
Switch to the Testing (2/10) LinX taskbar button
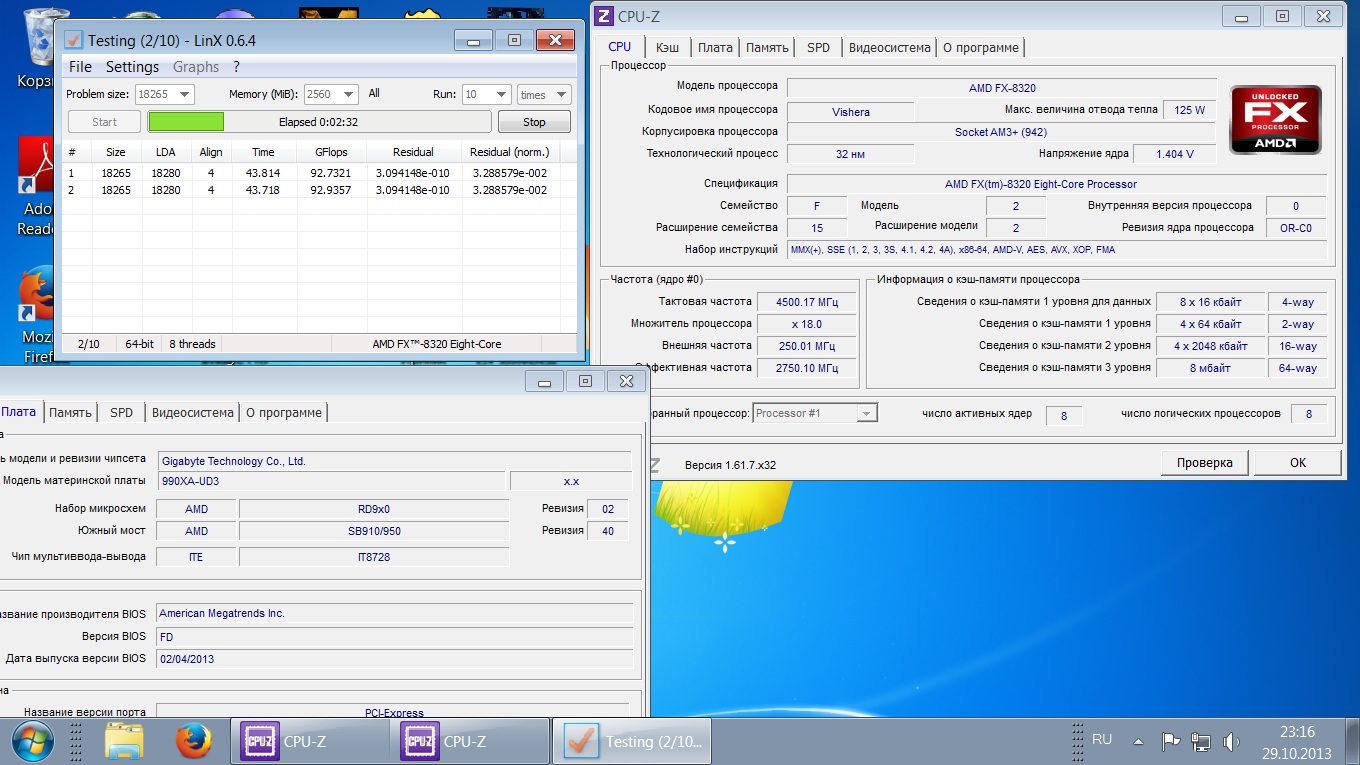tap(632, 741)
